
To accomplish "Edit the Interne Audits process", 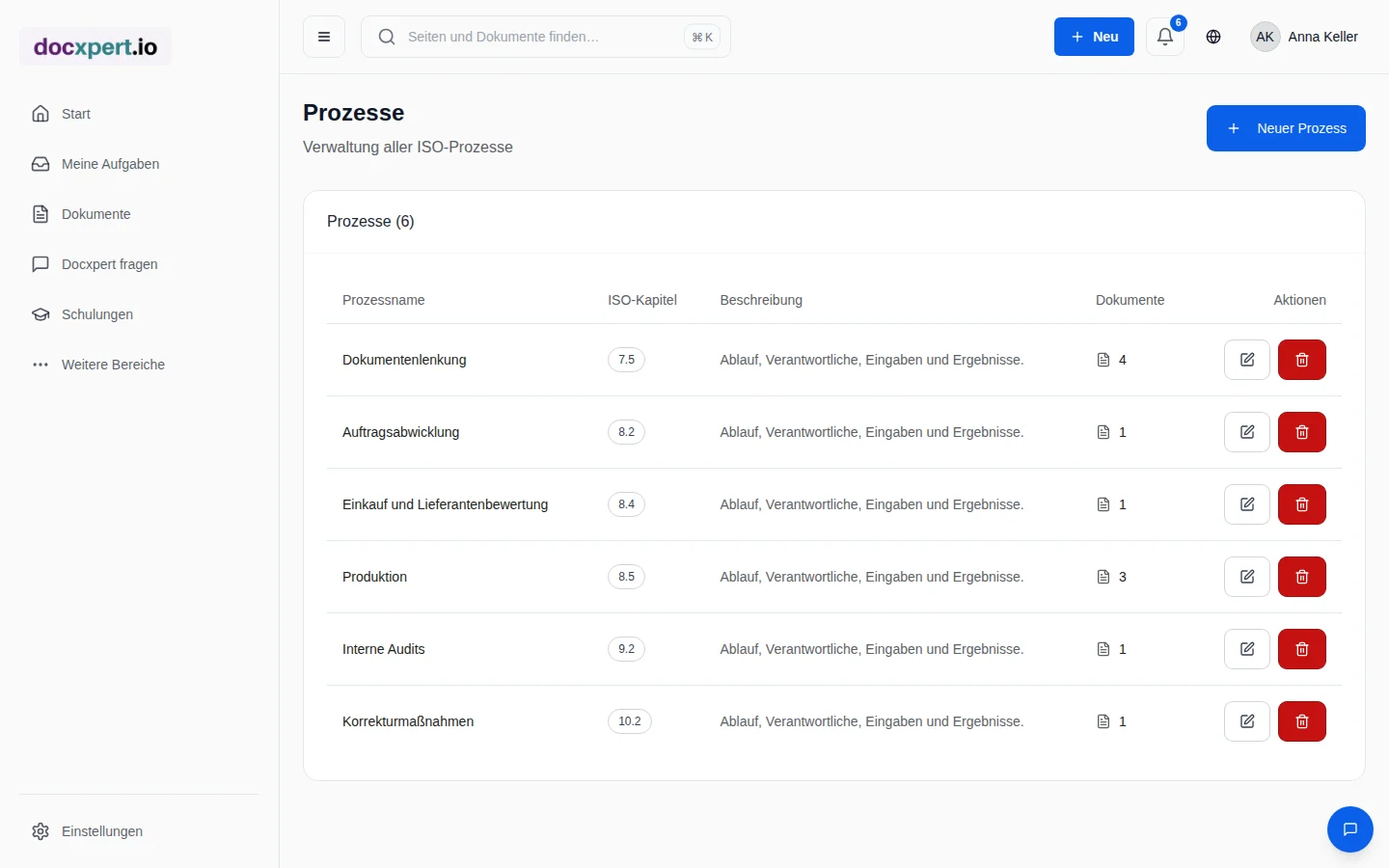I will pos(1247,649).
